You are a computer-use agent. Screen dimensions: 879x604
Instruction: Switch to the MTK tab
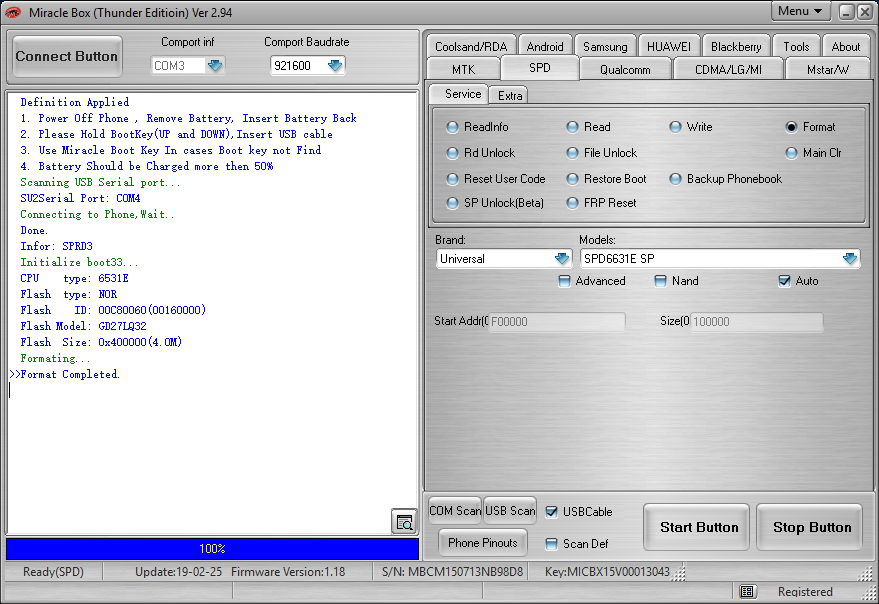pyautogui.click(x=463, y=70)
